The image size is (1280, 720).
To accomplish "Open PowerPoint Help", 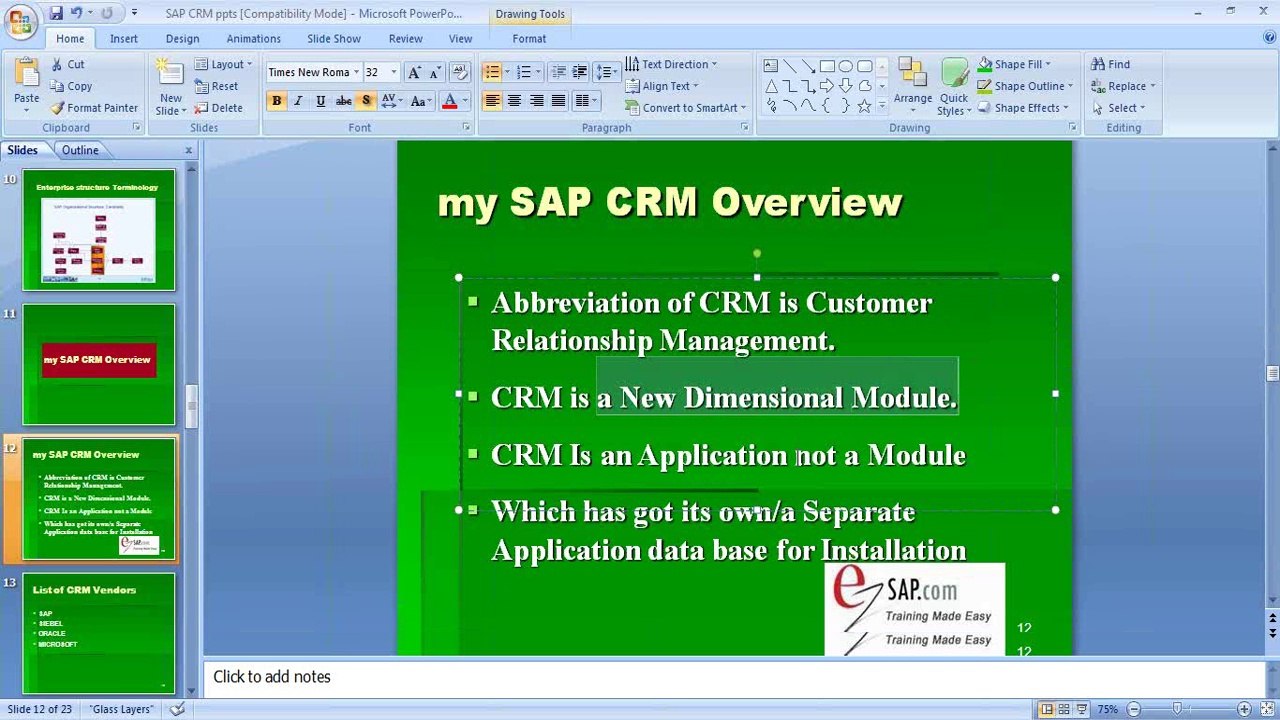I will point(1269,38).
